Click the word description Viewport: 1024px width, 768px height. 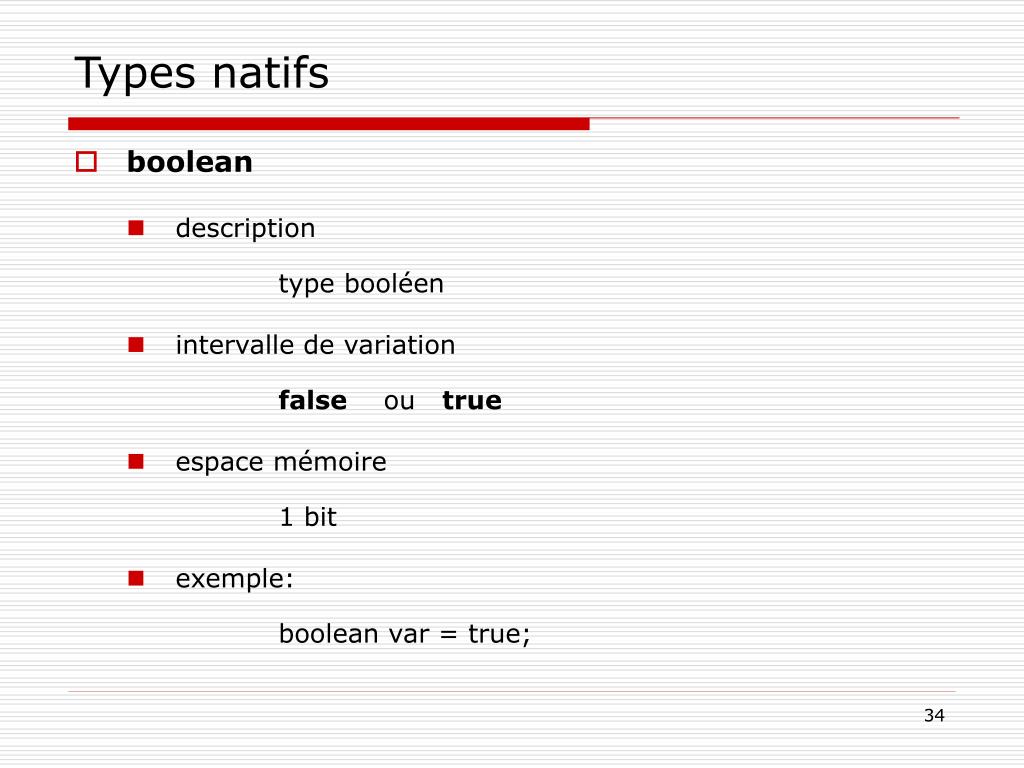coord(246,229)
